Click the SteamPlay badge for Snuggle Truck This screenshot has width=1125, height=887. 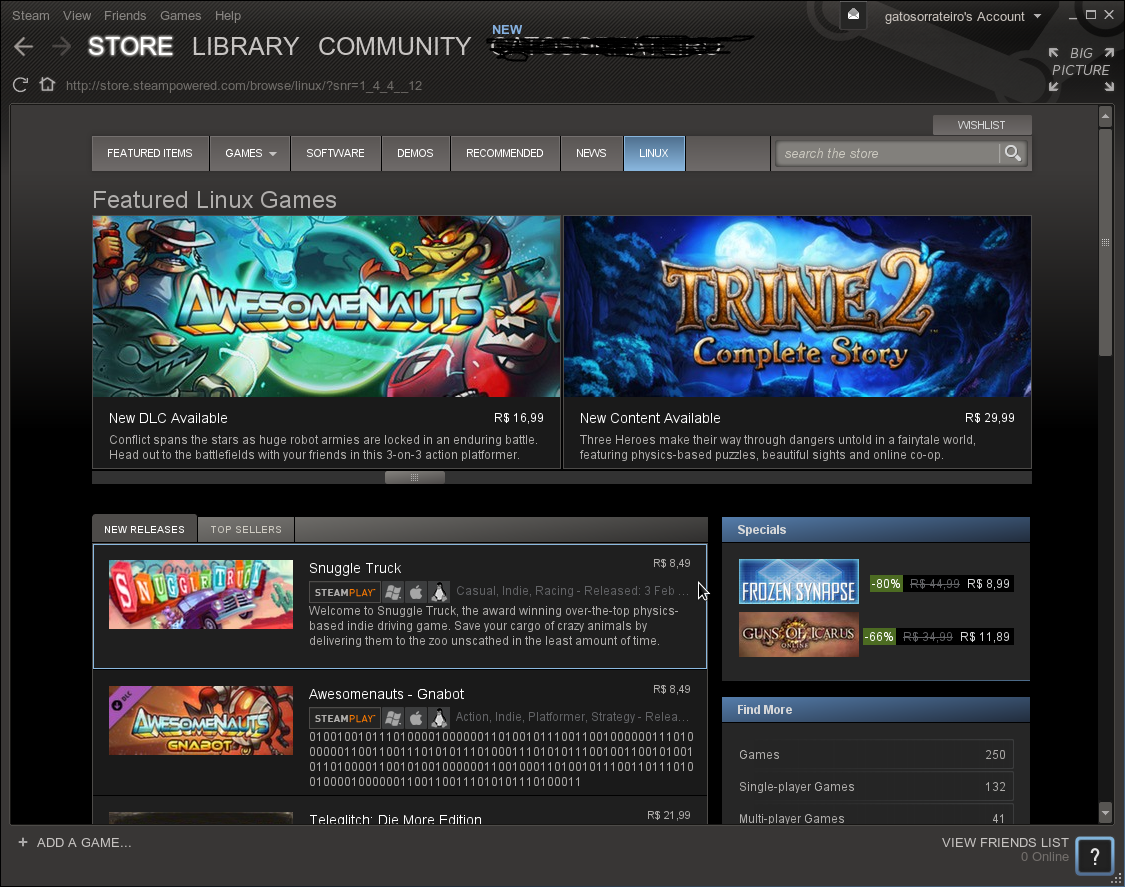click(x=344, y=592)
